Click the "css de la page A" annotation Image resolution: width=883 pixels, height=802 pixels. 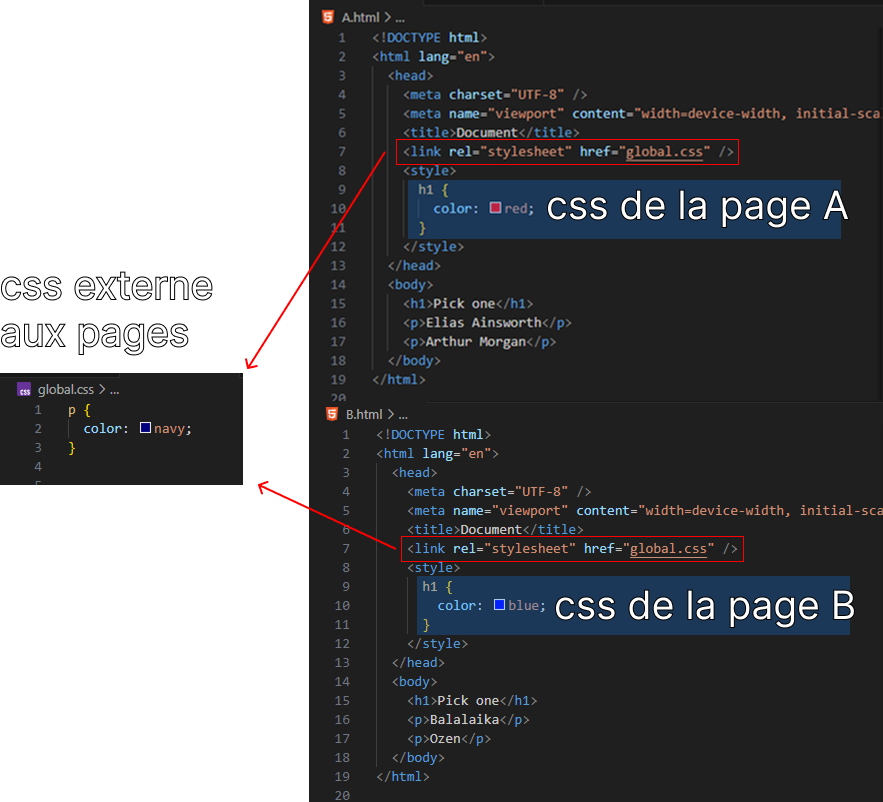[696, 207]
